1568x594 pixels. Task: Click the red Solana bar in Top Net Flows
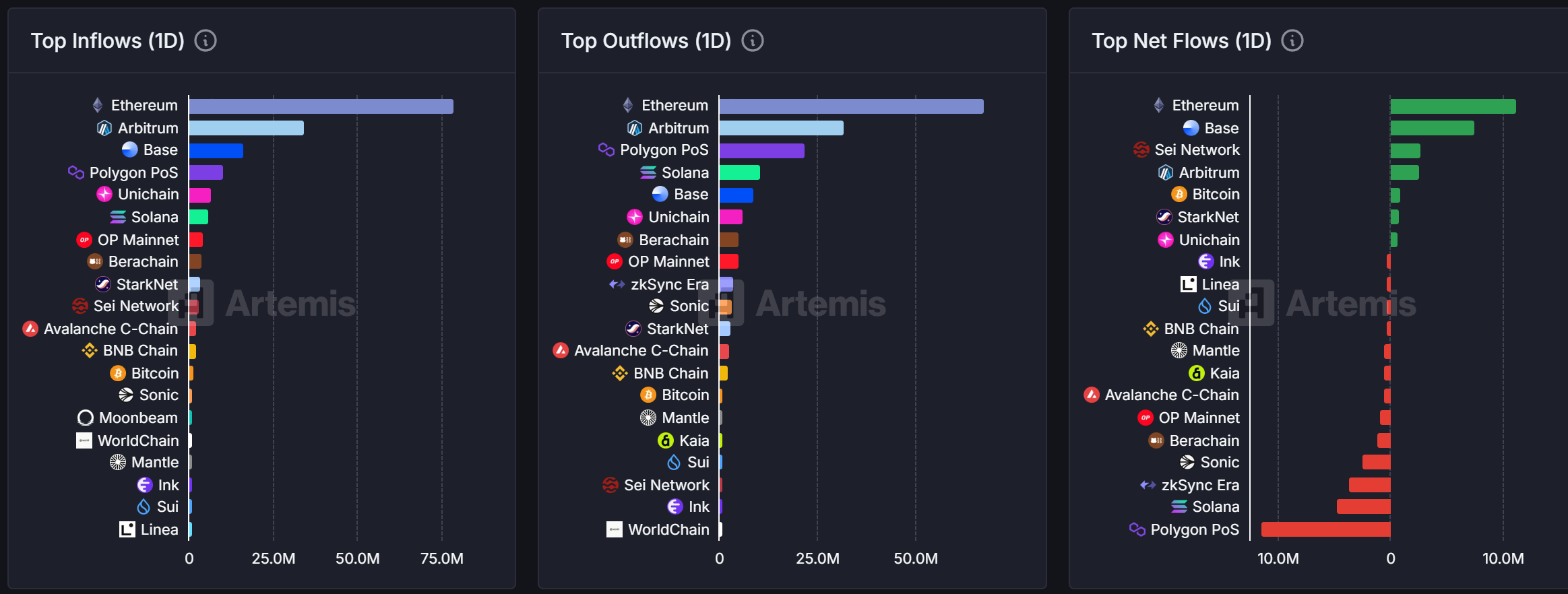pyautogui.click(x=1364, y=506)
